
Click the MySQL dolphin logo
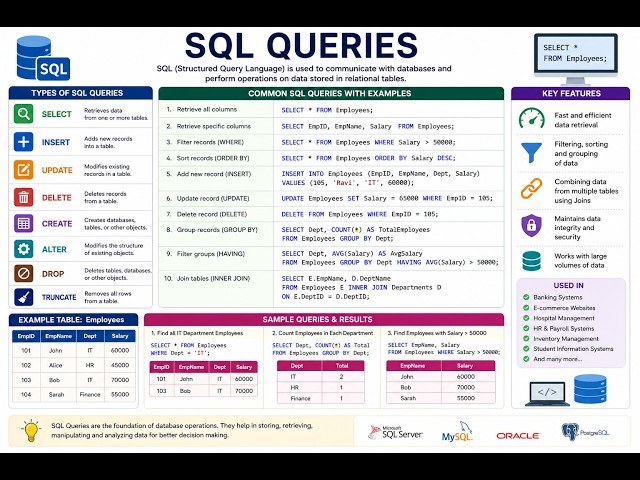[x=457, y=432]
